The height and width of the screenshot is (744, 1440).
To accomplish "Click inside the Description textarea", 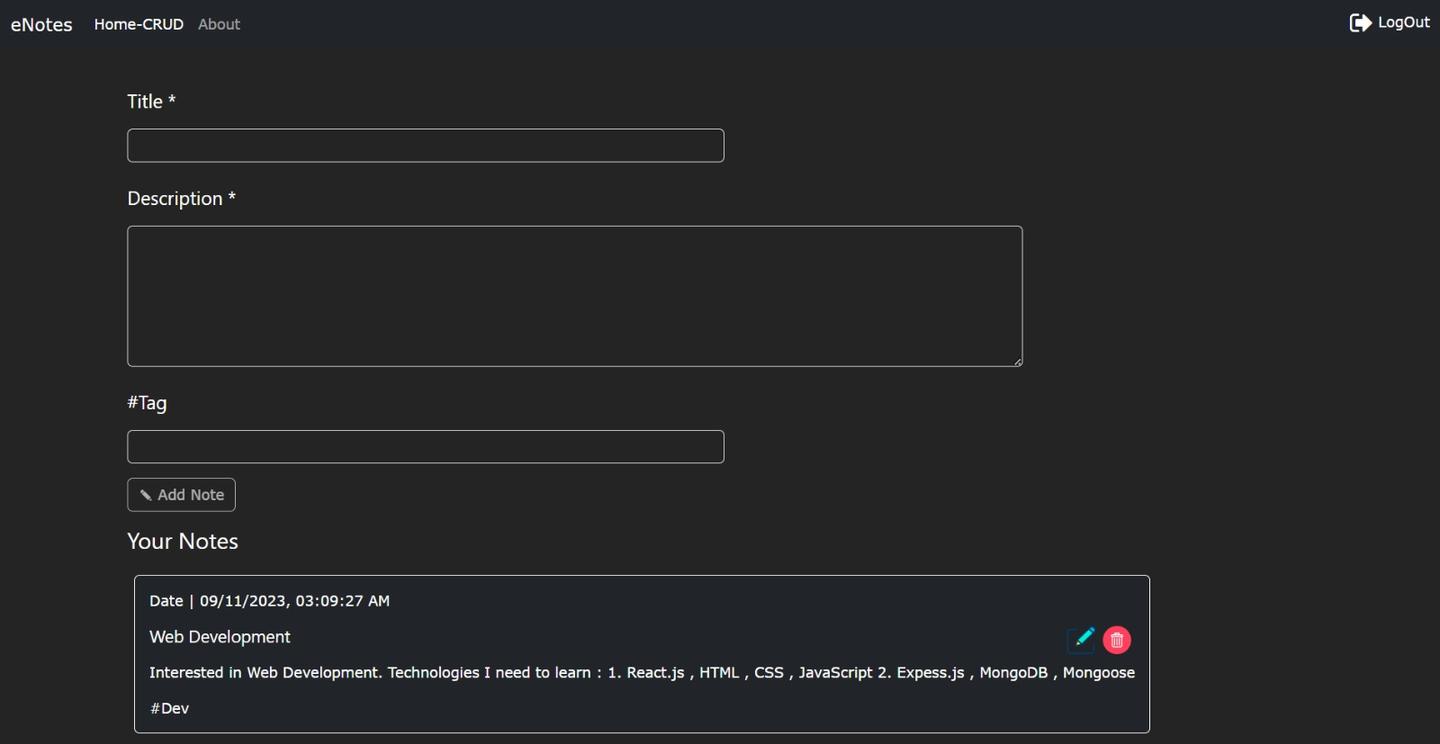I will [574, 296].
